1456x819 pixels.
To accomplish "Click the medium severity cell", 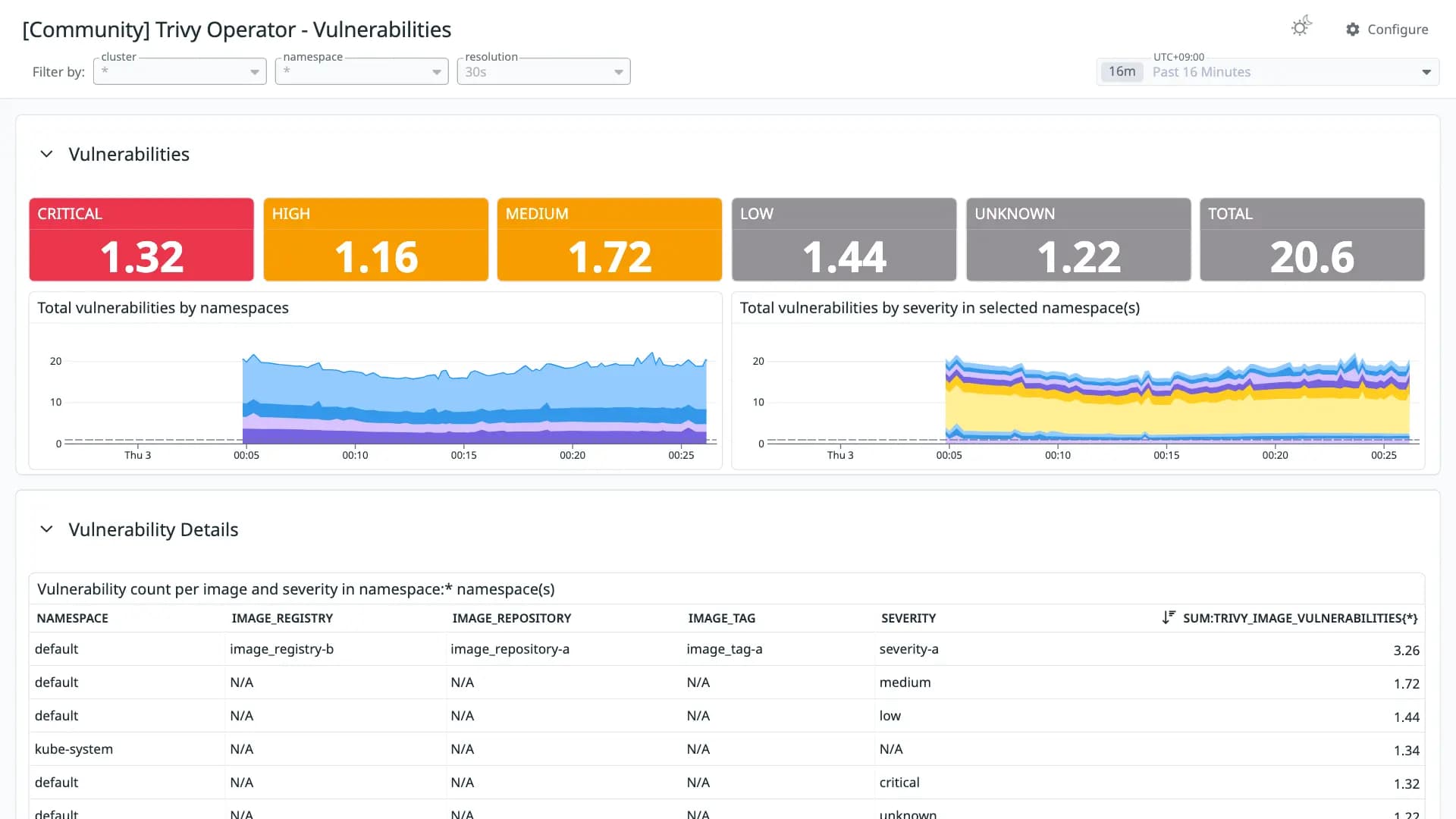I will [x=905, y=682].
